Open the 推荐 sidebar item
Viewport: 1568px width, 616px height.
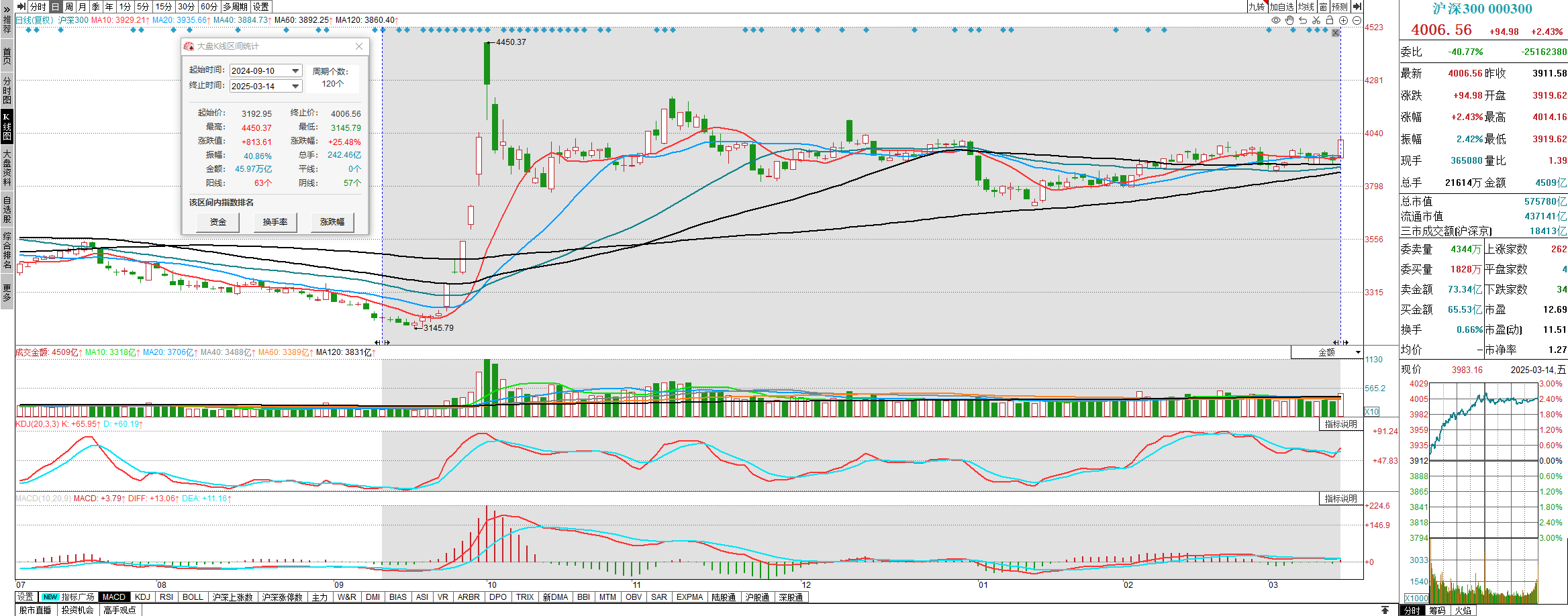point(7,24)
